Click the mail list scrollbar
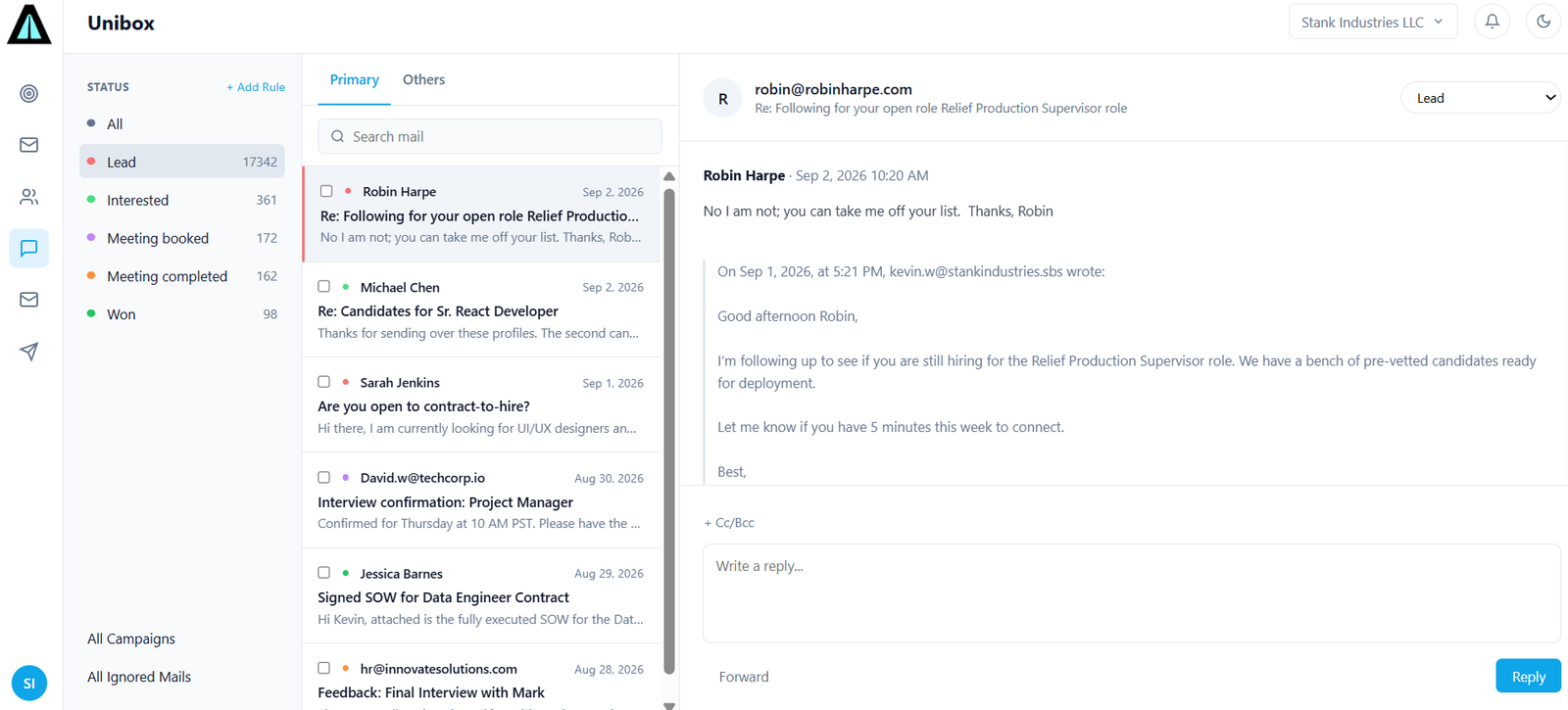The height and width of the screenshot is (710, 1568). point(669,431)
